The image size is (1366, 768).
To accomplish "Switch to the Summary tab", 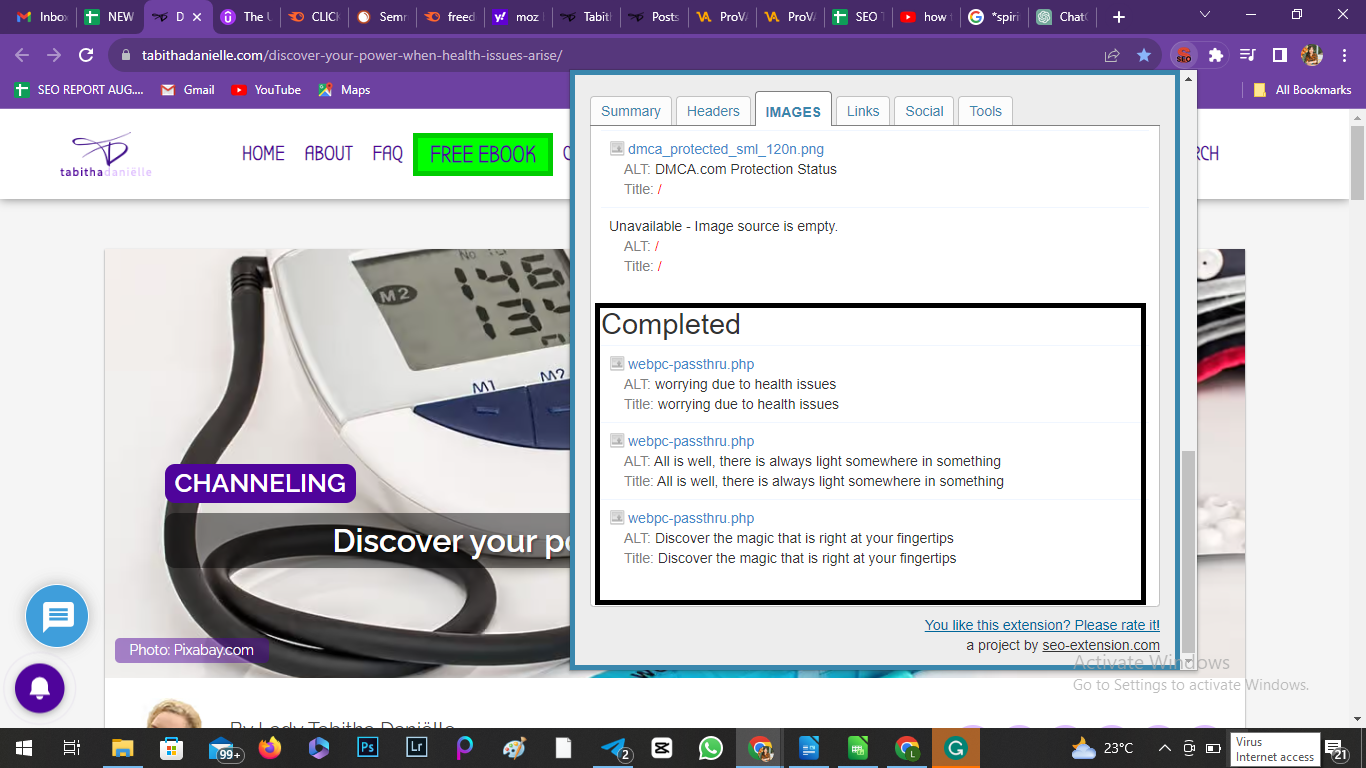I will point(631,111).
